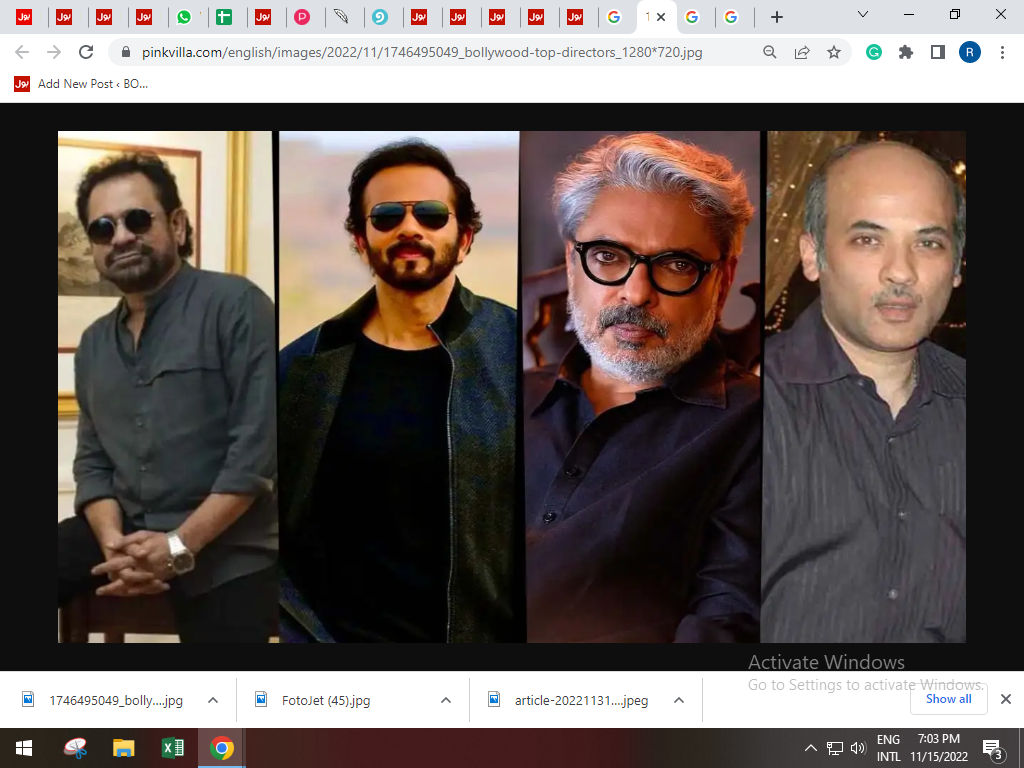Screen dimensions: 1024x768
Task: Open the Grammarly extension icon
Action: tap(874, 52)
